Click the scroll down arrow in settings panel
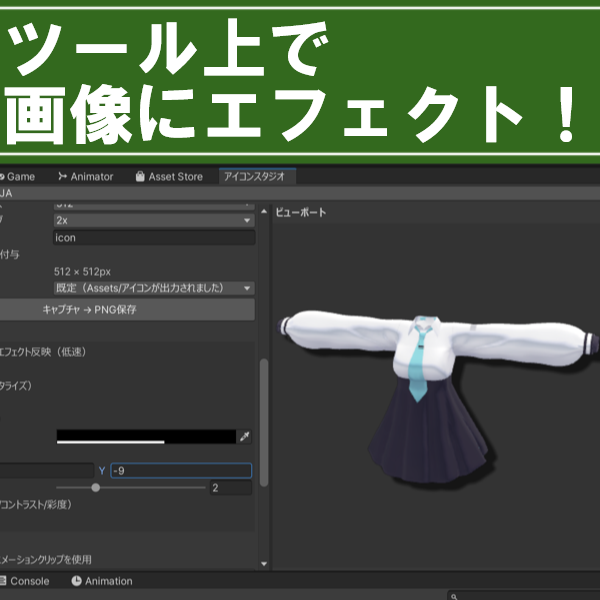 pyautogui.click(x=264, y=564)
